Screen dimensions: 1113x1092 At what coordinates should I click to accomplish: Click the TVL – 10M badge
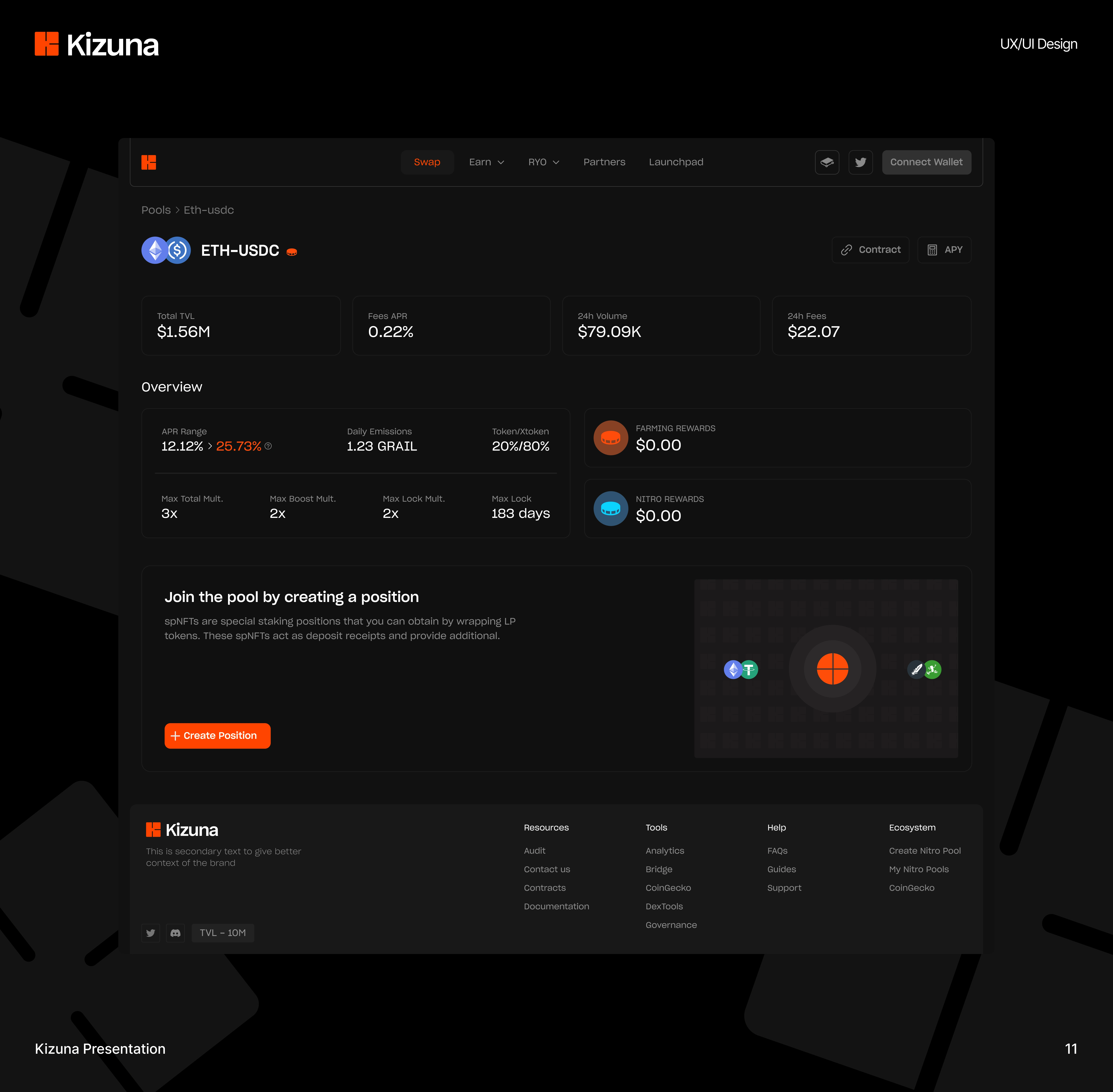pos(222,933)
